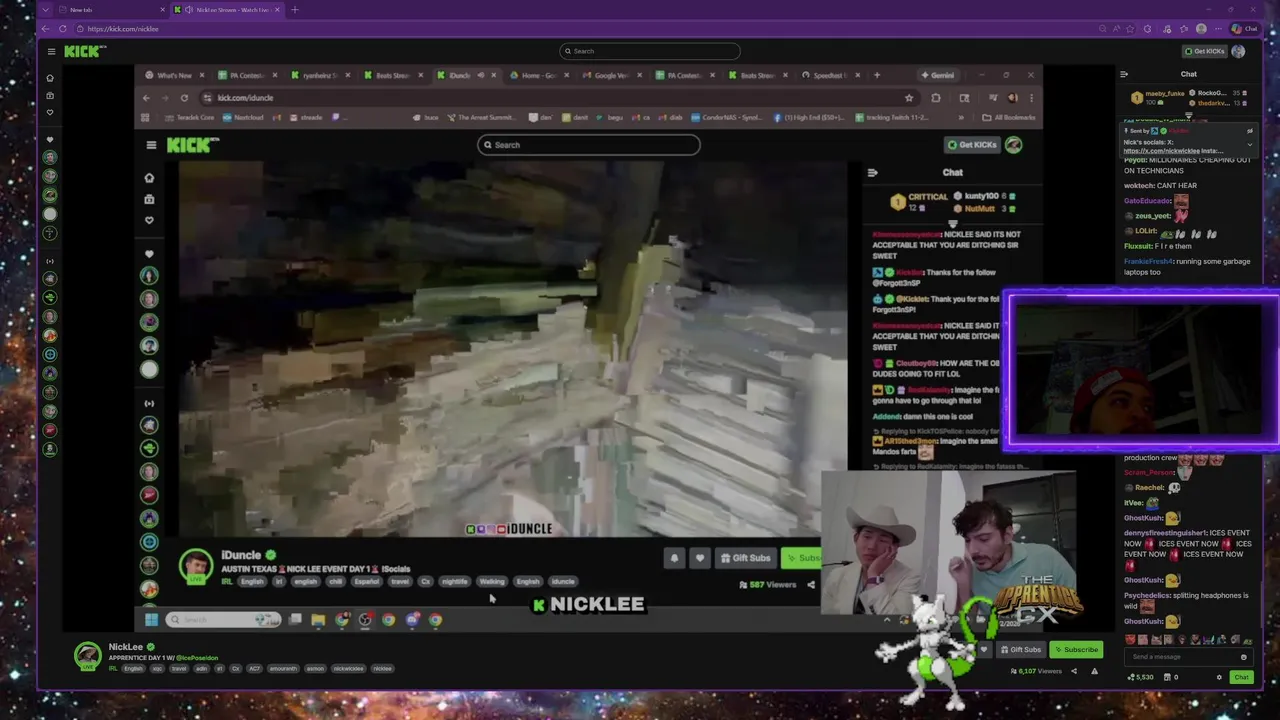Select the English tag under NickLee

pos(133,668)
